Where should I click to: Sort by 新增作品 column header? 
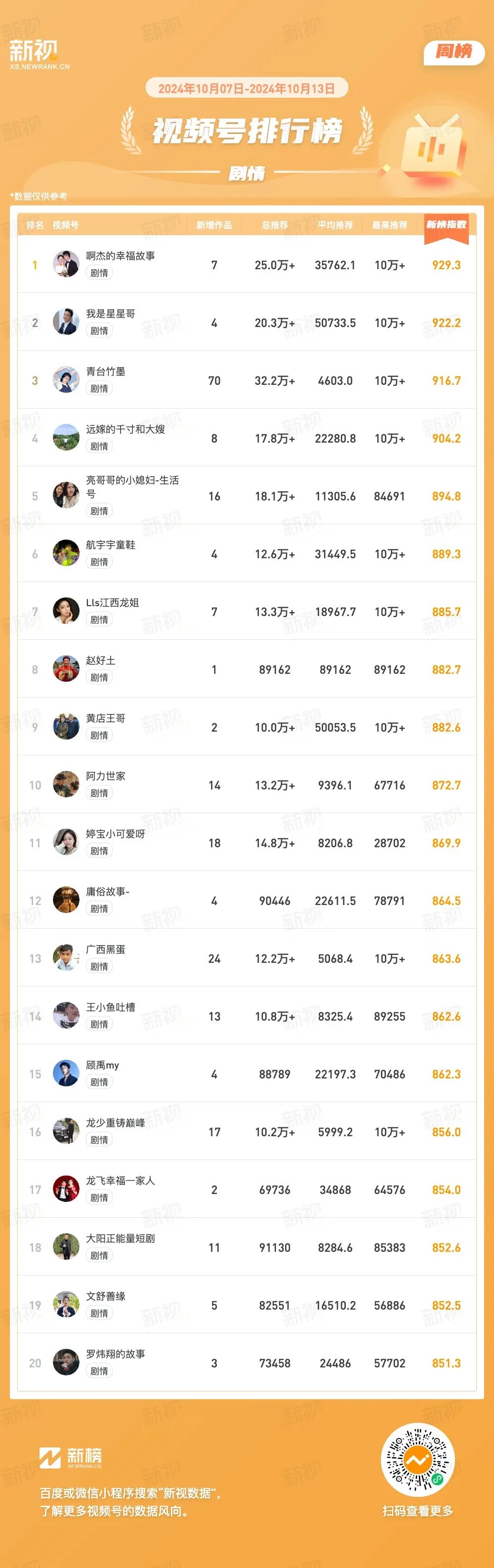pyautogui.click(x=214, y=225)
